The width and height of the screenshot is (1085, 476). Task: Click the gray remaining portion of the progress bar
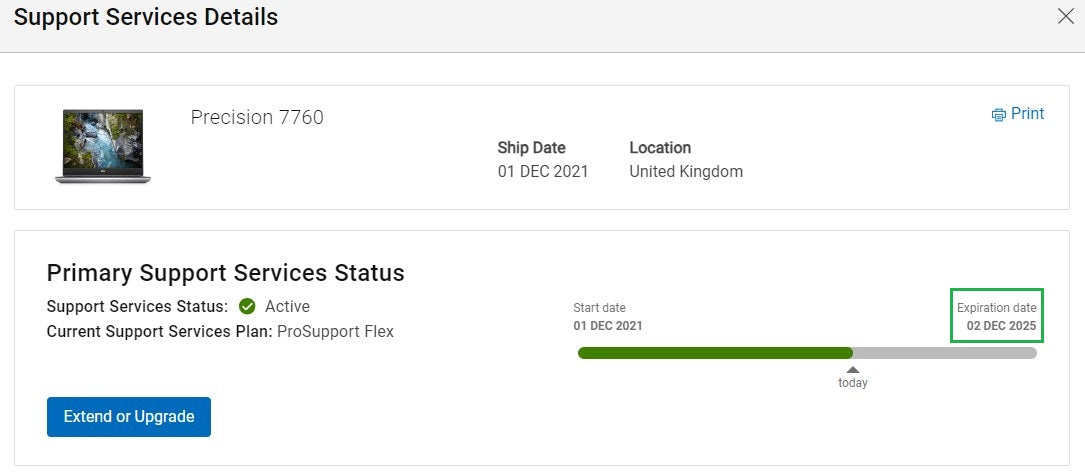pos(944,352)
